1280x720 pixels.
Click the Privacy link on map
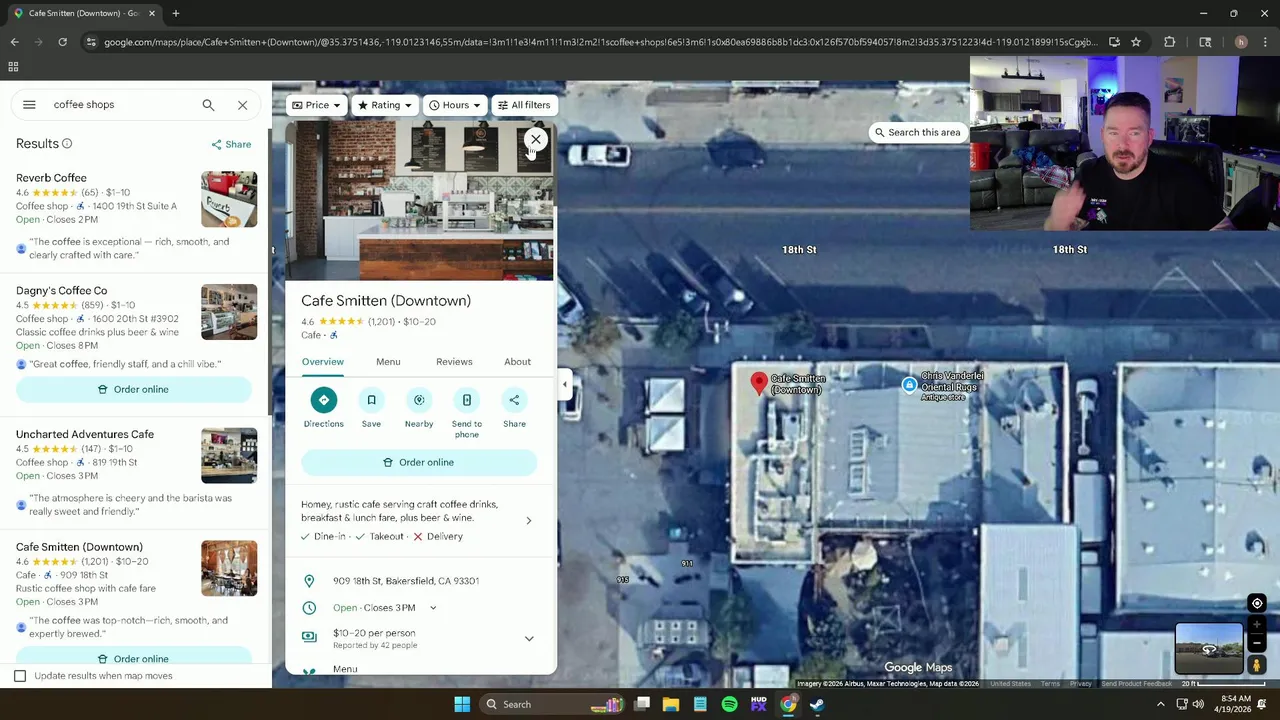[1080, 684]
